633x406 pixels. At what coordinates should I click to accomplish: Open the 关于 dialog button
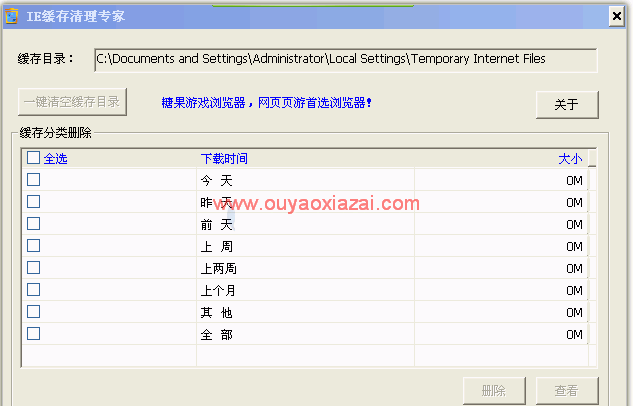567,105
